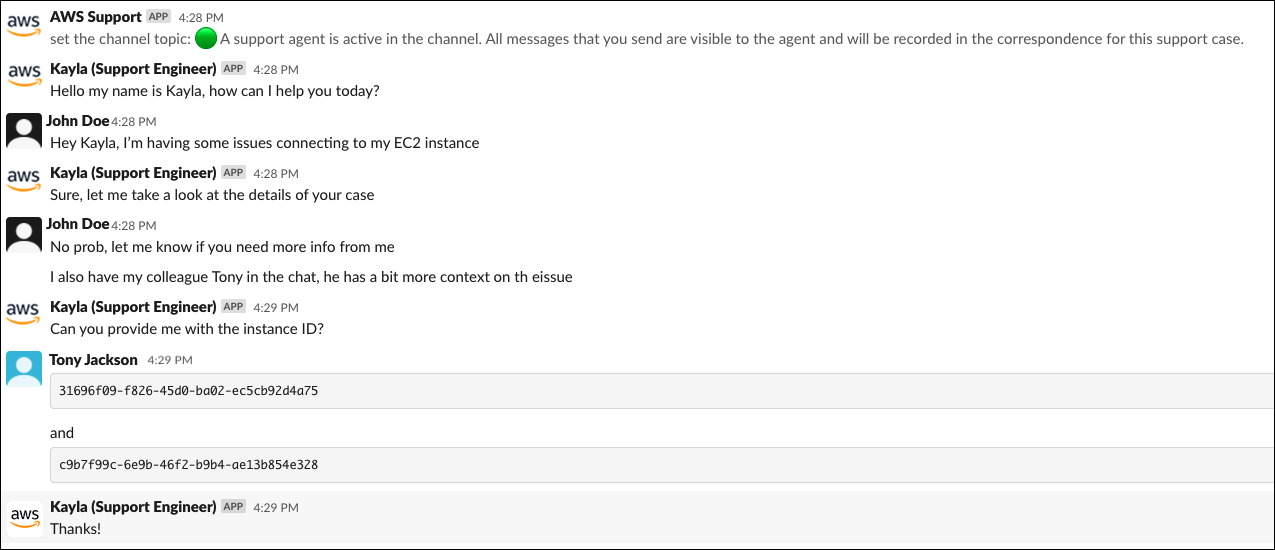Image resolution: width=1275 pixels, height=550 pixels.
Task: Click AWS avatar beside Kayla's greeting message
Action: (23, 77)
